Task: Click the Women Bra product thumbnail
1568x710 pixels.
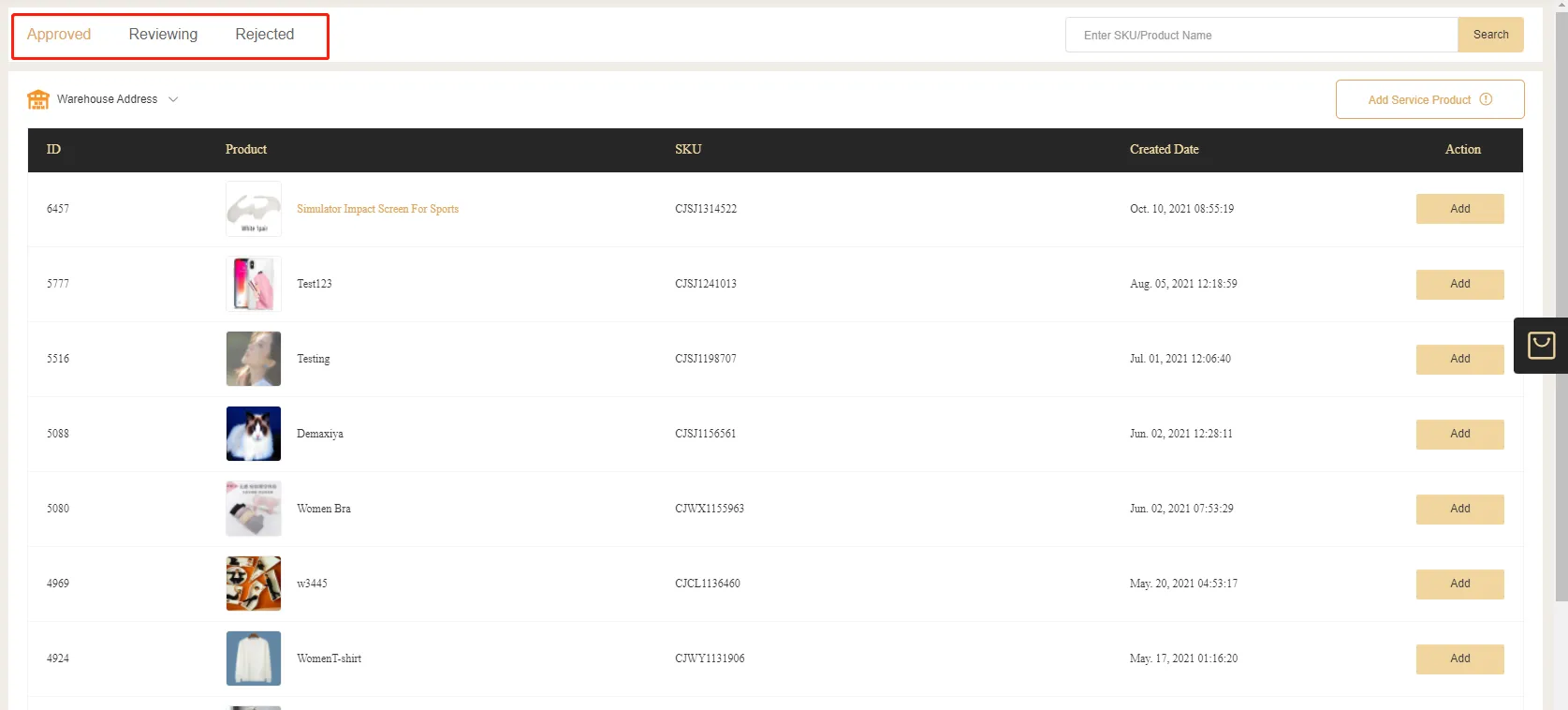Action: 254,509
